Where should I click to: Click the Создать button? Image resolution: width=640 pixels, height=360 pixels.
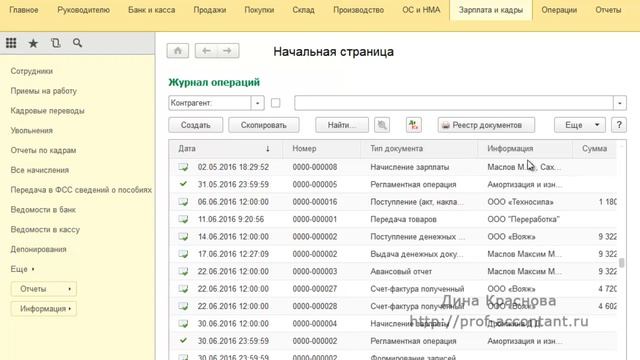[196, 125]
